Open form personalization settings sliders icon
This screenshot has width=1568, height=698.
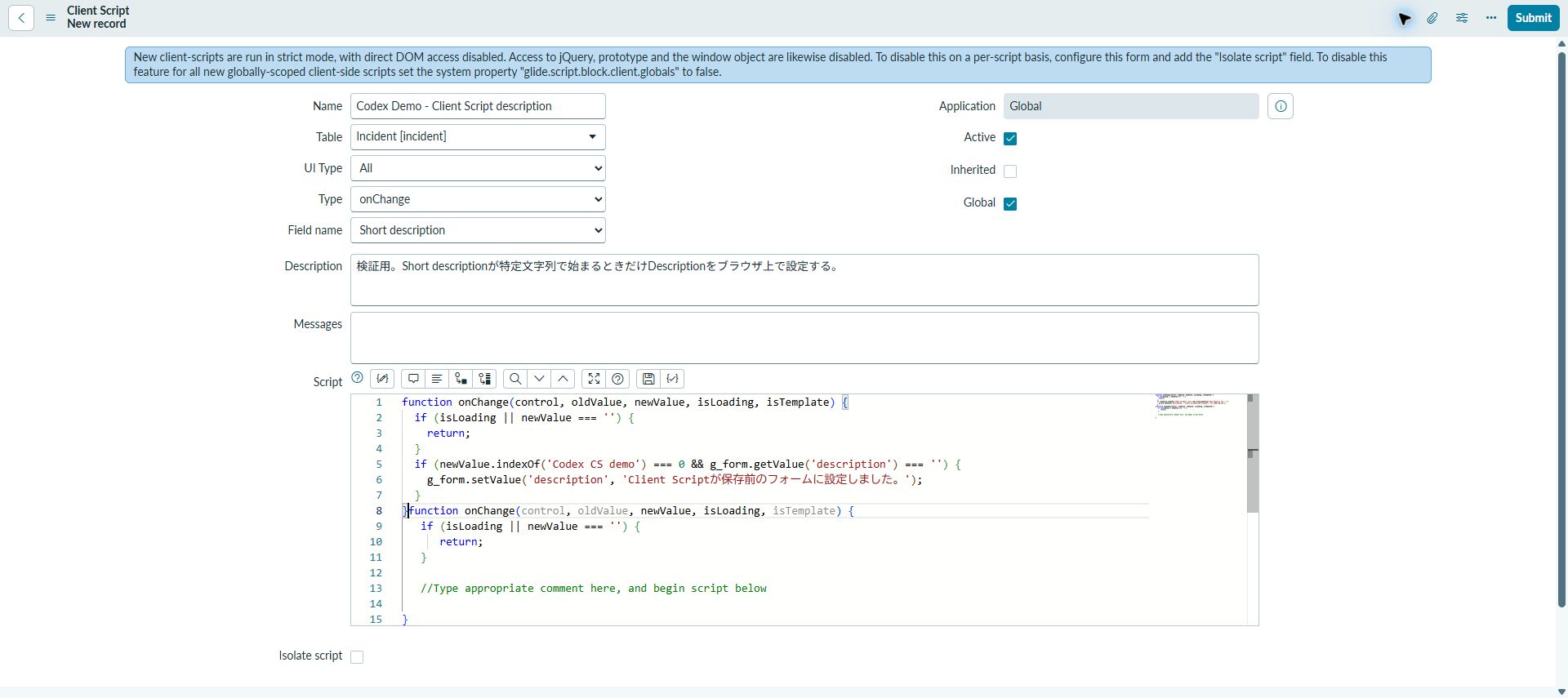(x=1462, y=18)
